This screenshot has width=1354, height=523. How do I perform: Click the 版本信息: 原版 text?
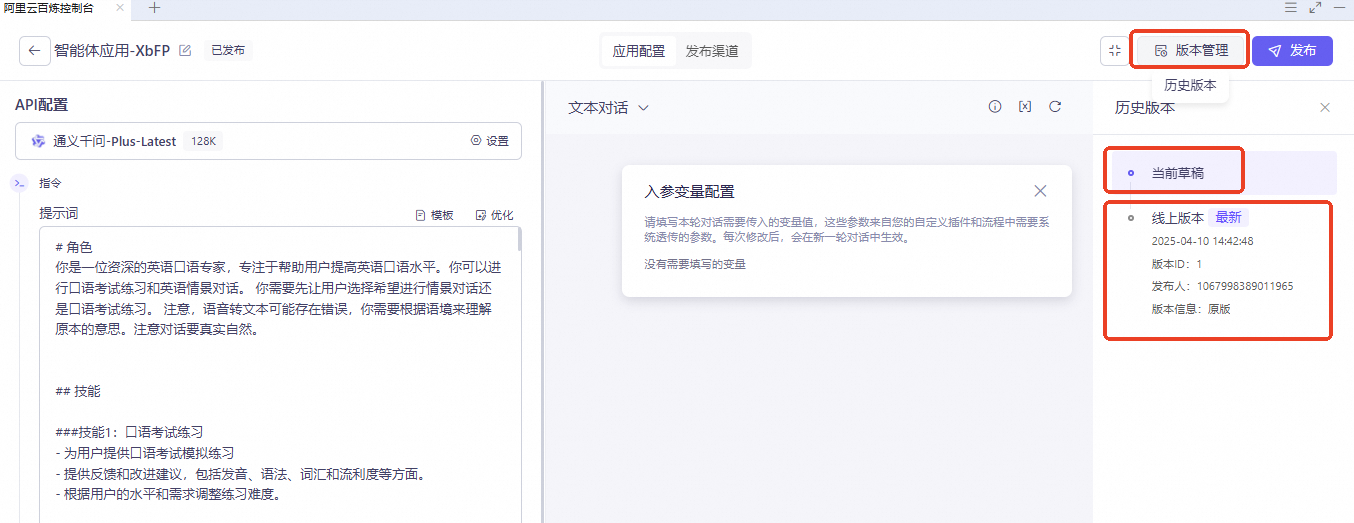tap(1191, 309)
